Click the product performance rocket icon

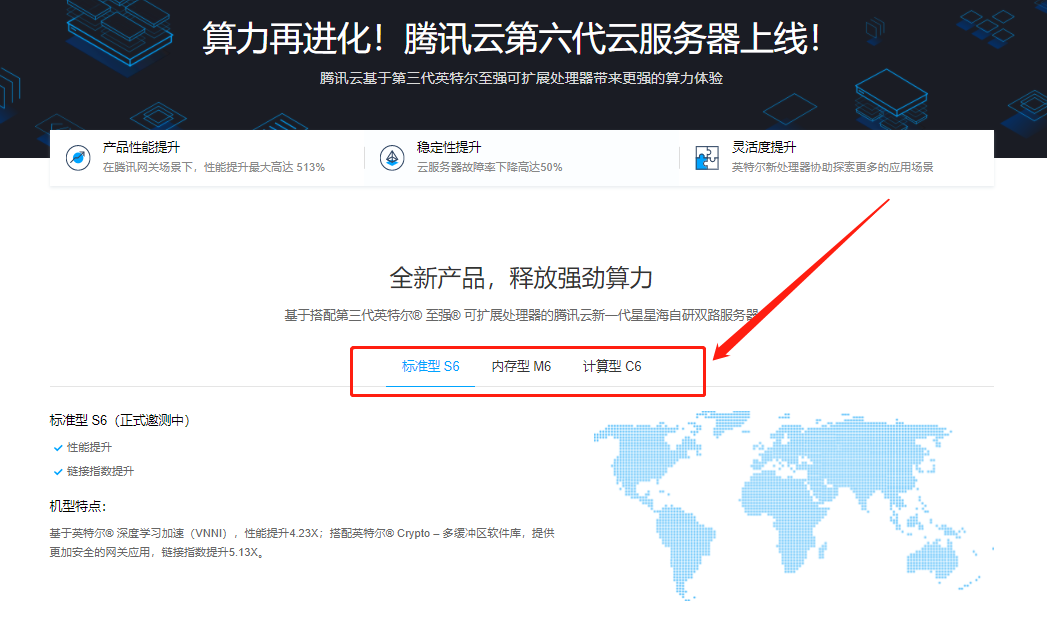pos(78,158)
